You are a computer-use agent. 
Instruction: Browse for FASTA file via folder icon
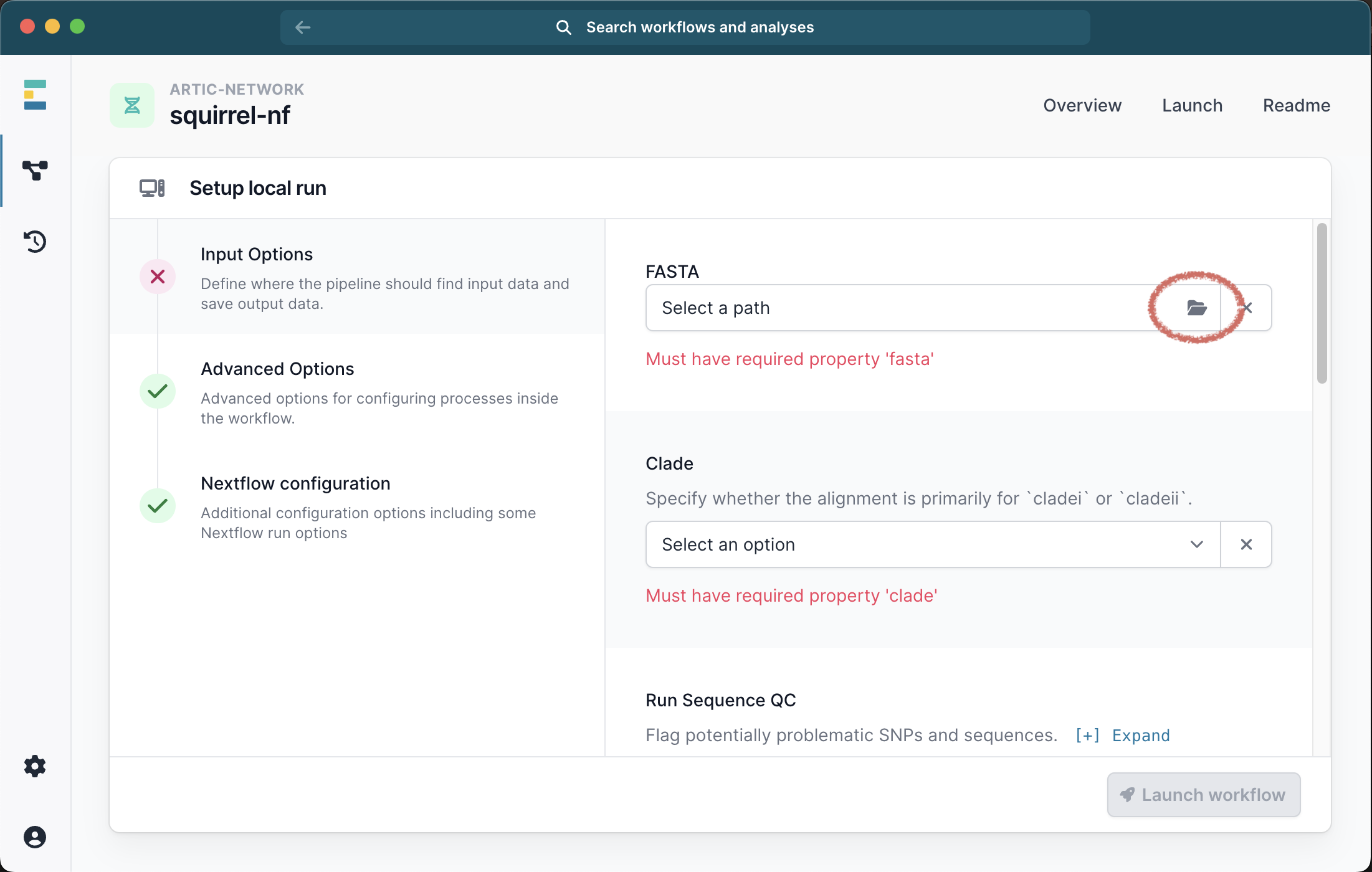[x=1196, y=308]
